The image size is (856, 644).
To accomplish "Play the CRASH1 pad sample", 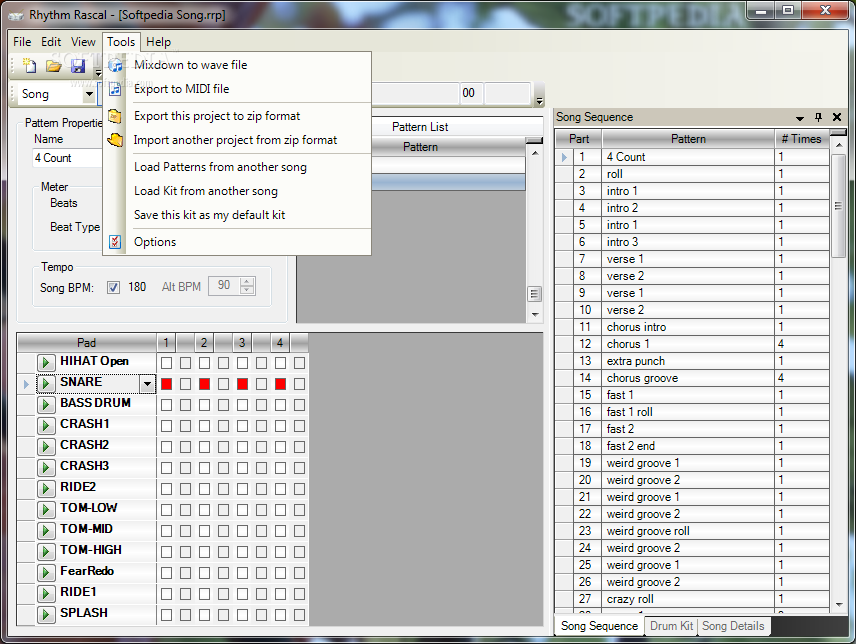I will click(x=46, y=426).
